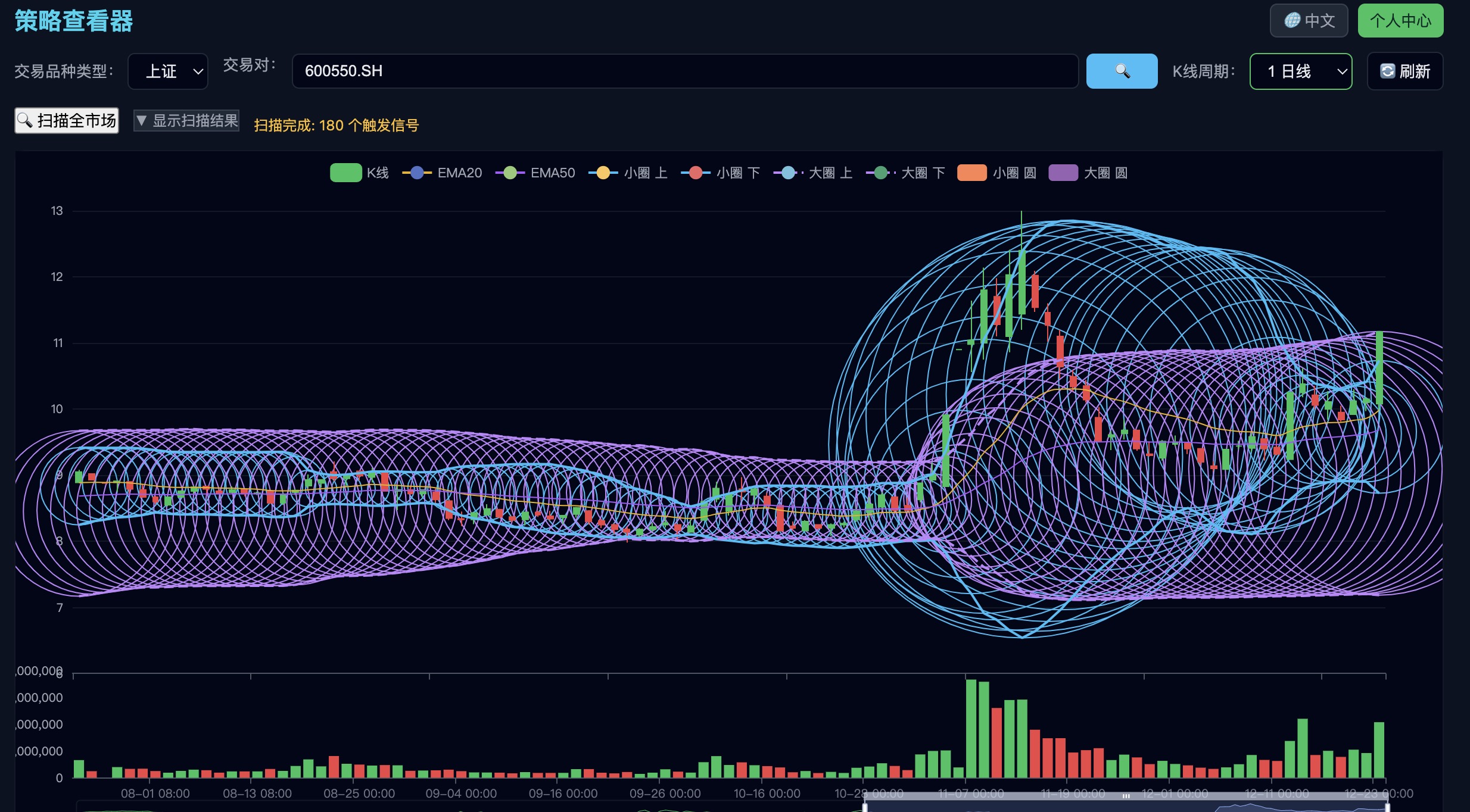The width and height of the screenshot is (1470, 812).
Task: Click the magnifier search button
Action: [x=1121, y=71]
